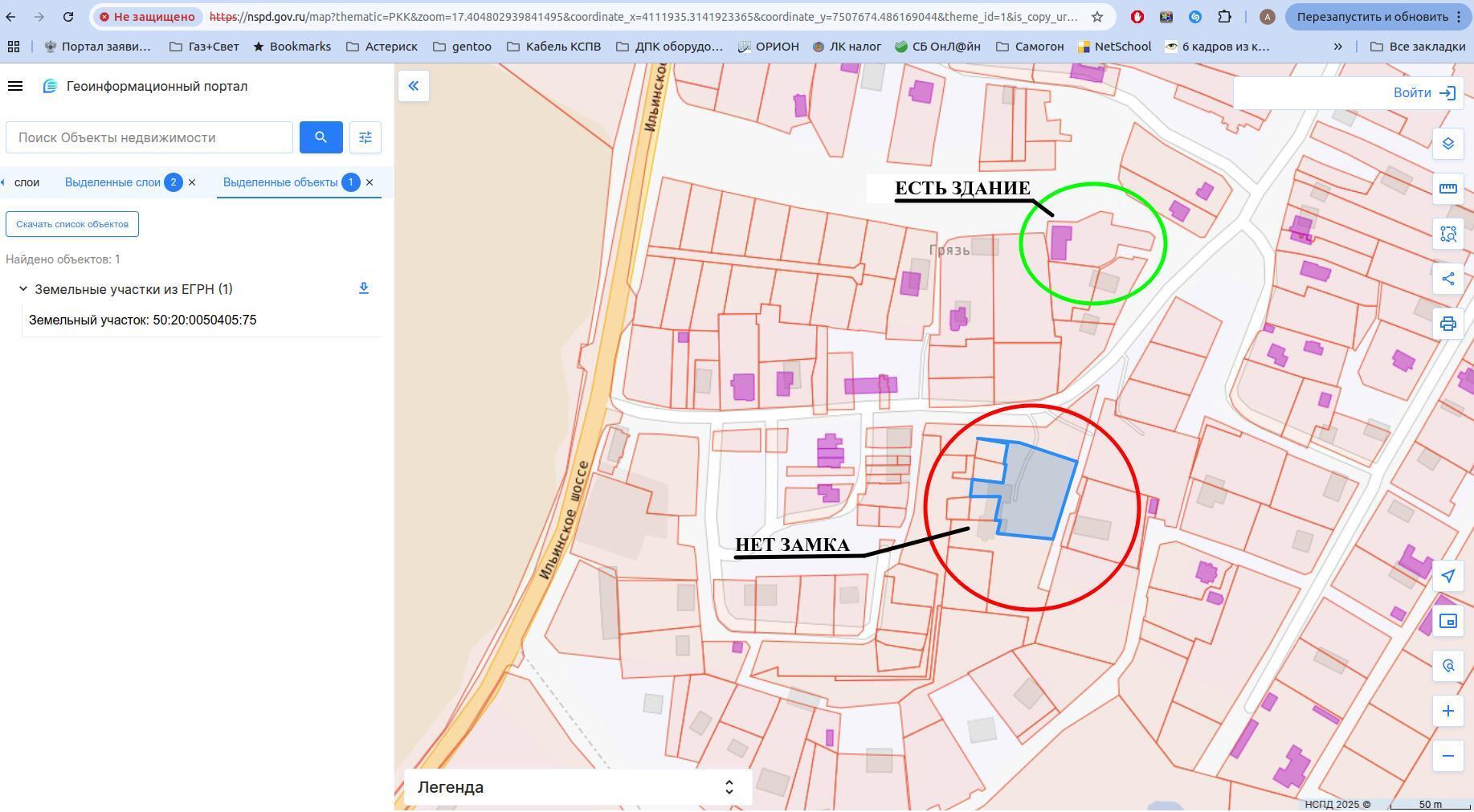Viewport: 1474px width, 812px height.
Task: Click the my location arrow icon
Action: [1447, 576]
